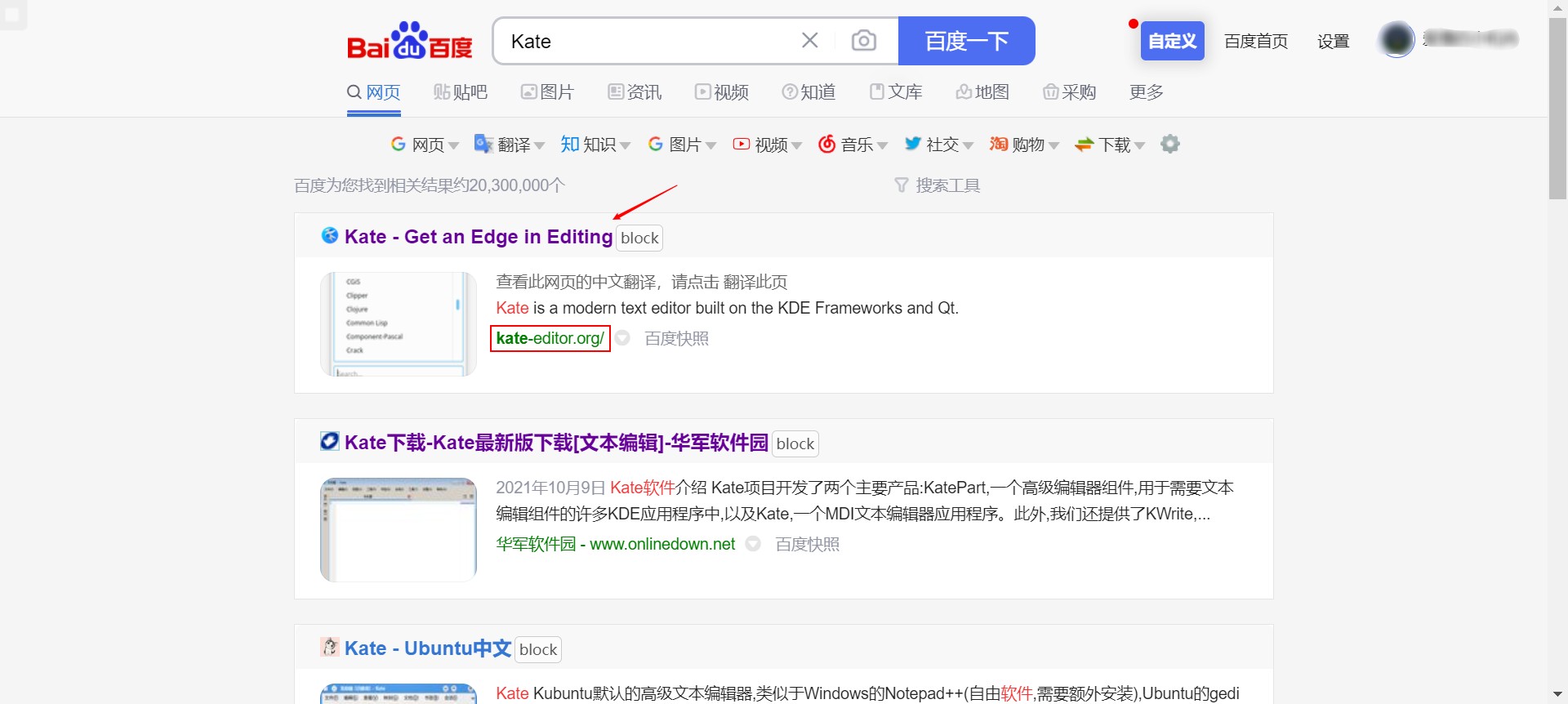Open Kate下载 华军软件园 result title
This screenshot has height=704, width=1568.
point(556,443)
